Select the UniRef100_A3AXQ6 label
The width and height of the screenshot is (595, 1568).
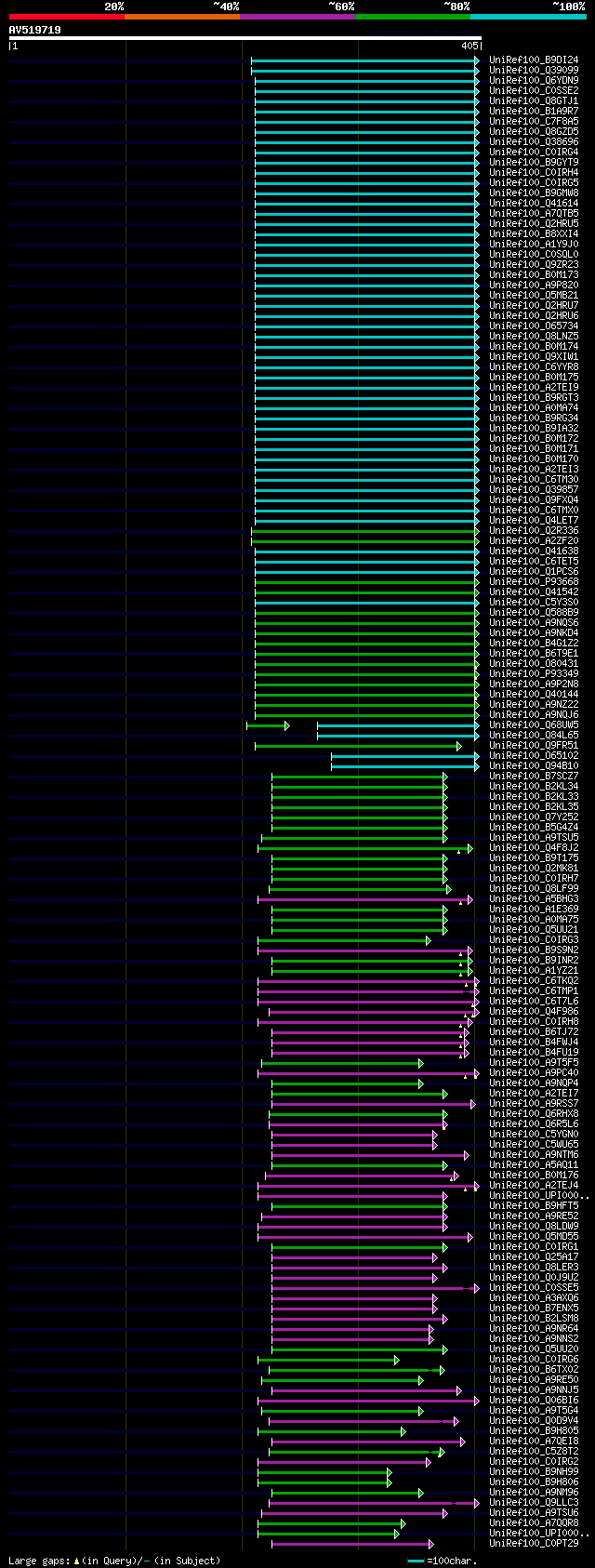(534, 1297)
